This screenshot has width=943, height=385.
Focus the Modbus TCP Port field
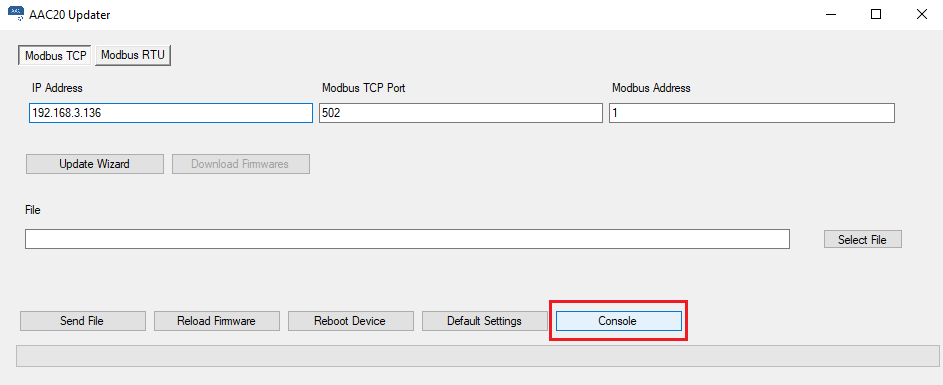tap(461, 113)
